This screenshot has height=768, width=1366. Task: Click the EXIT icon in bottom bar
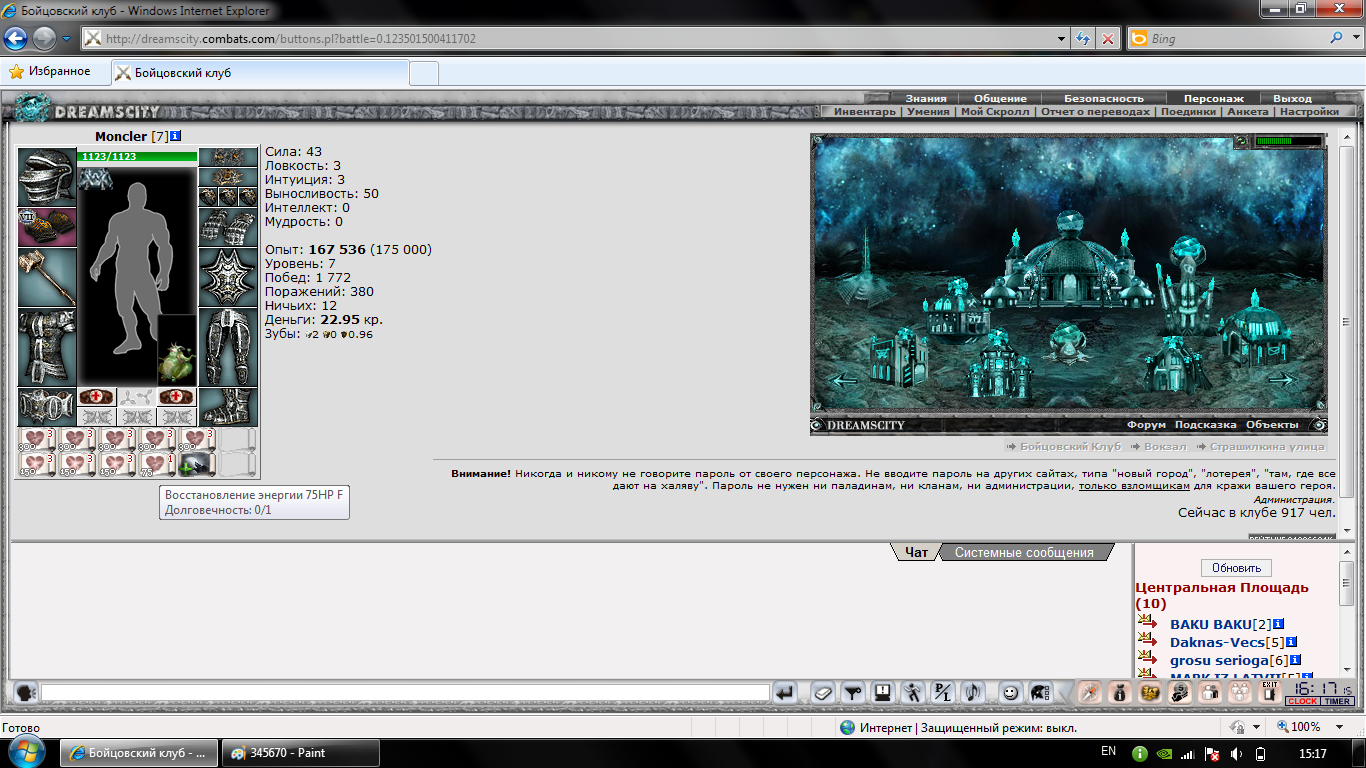coord(1268,691)
